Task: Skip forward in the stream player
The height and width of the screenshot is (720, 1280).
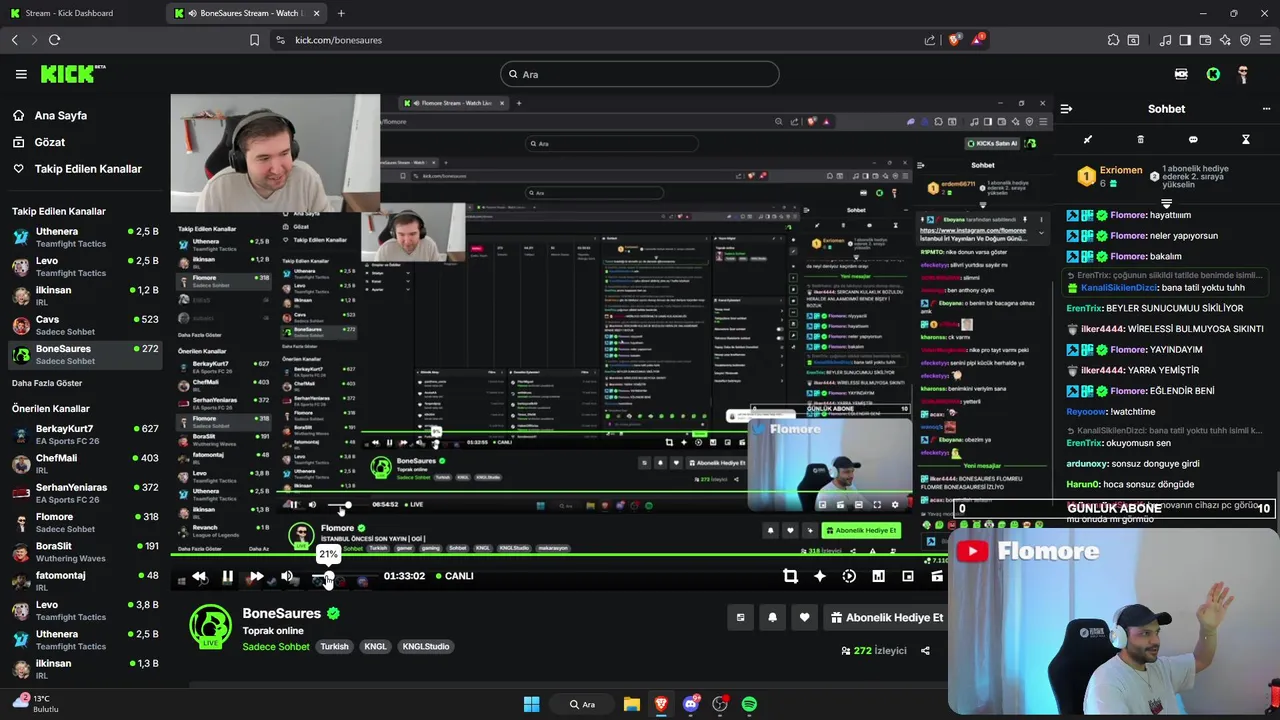Action: tap(256, 576)
